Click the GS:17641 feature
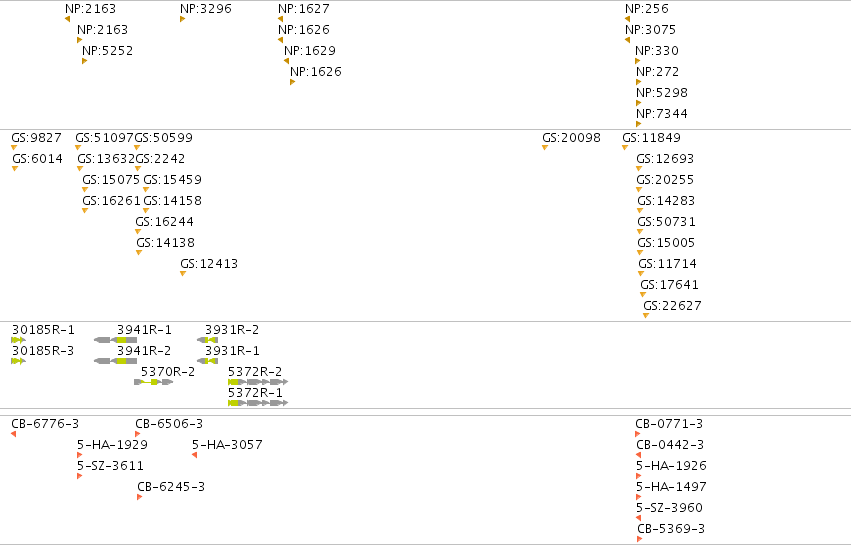Image resolution: width=851 pixels, height=545 pixels. point(643,295)
